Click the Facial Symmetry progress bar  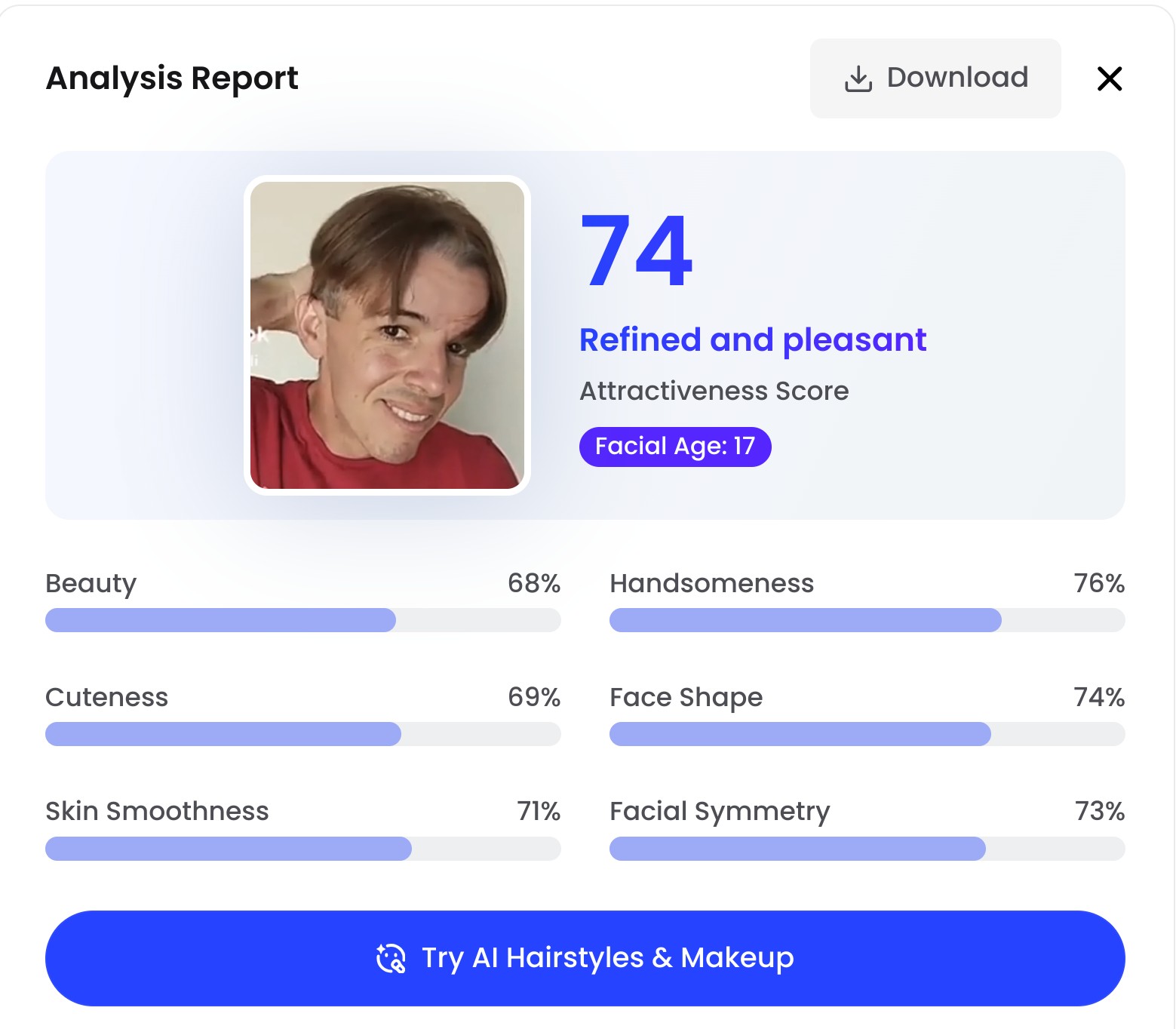[x=867, y=849]
